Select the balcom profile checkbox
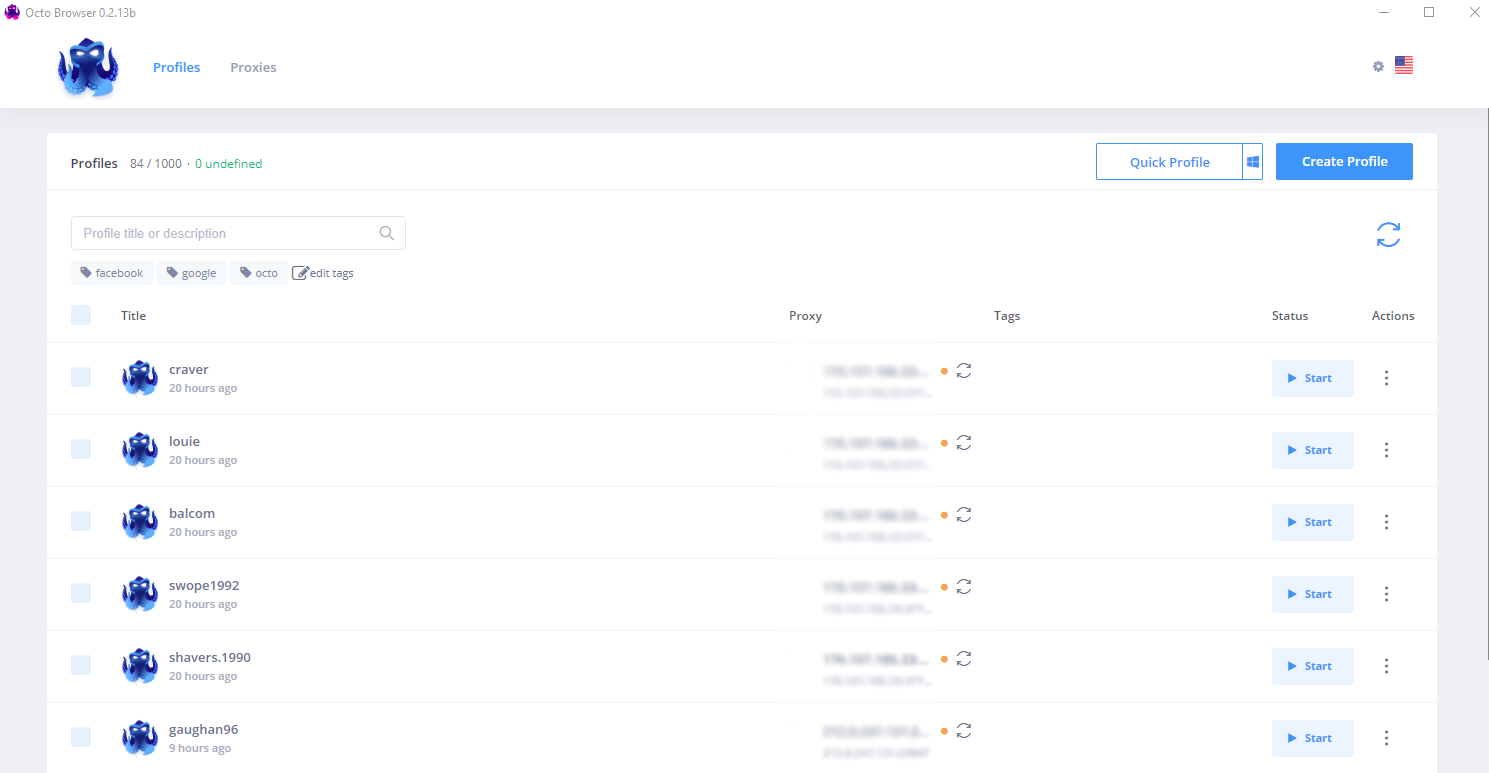 81,521
